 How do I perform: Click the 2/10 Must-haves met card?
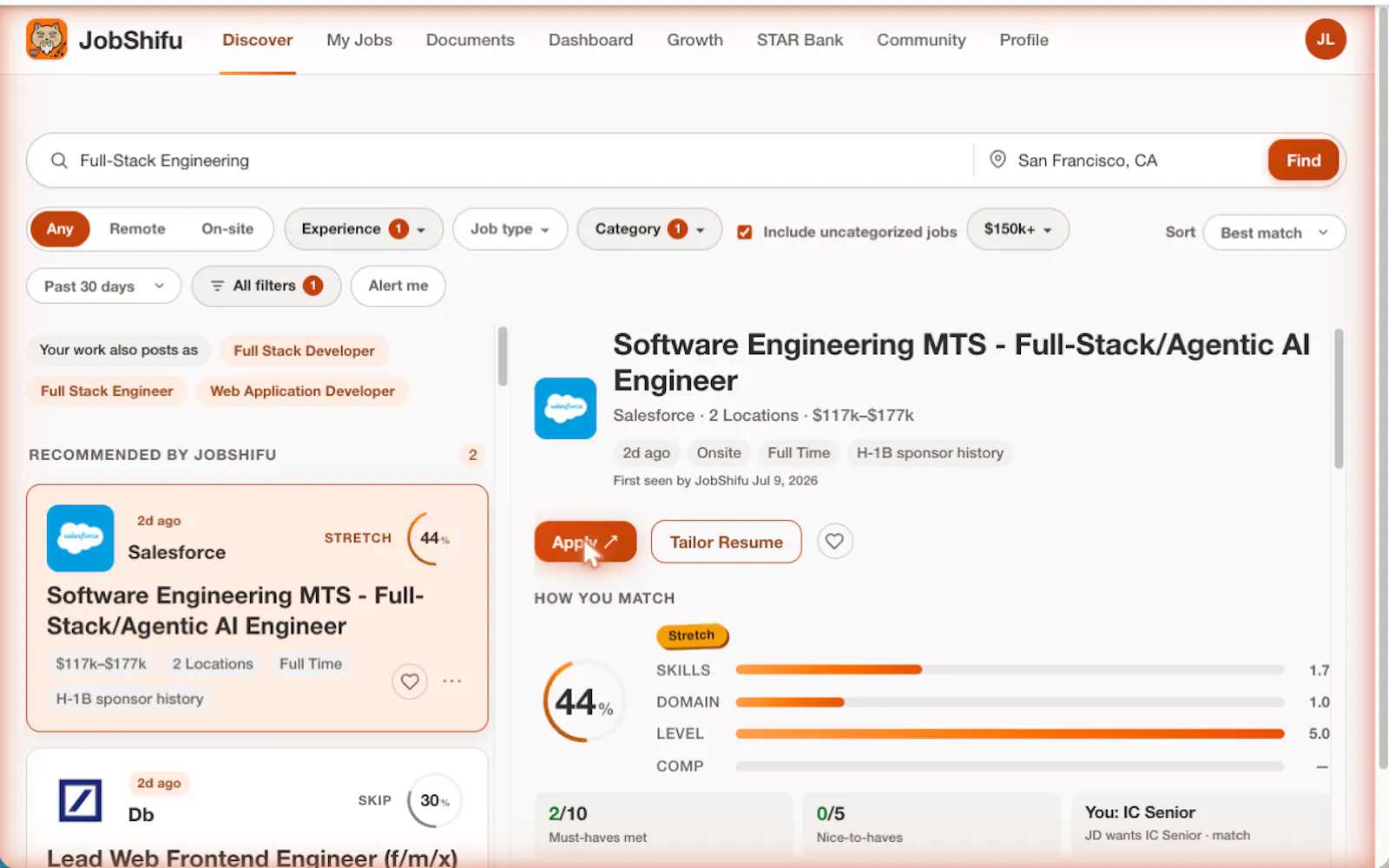pos(664,824)
